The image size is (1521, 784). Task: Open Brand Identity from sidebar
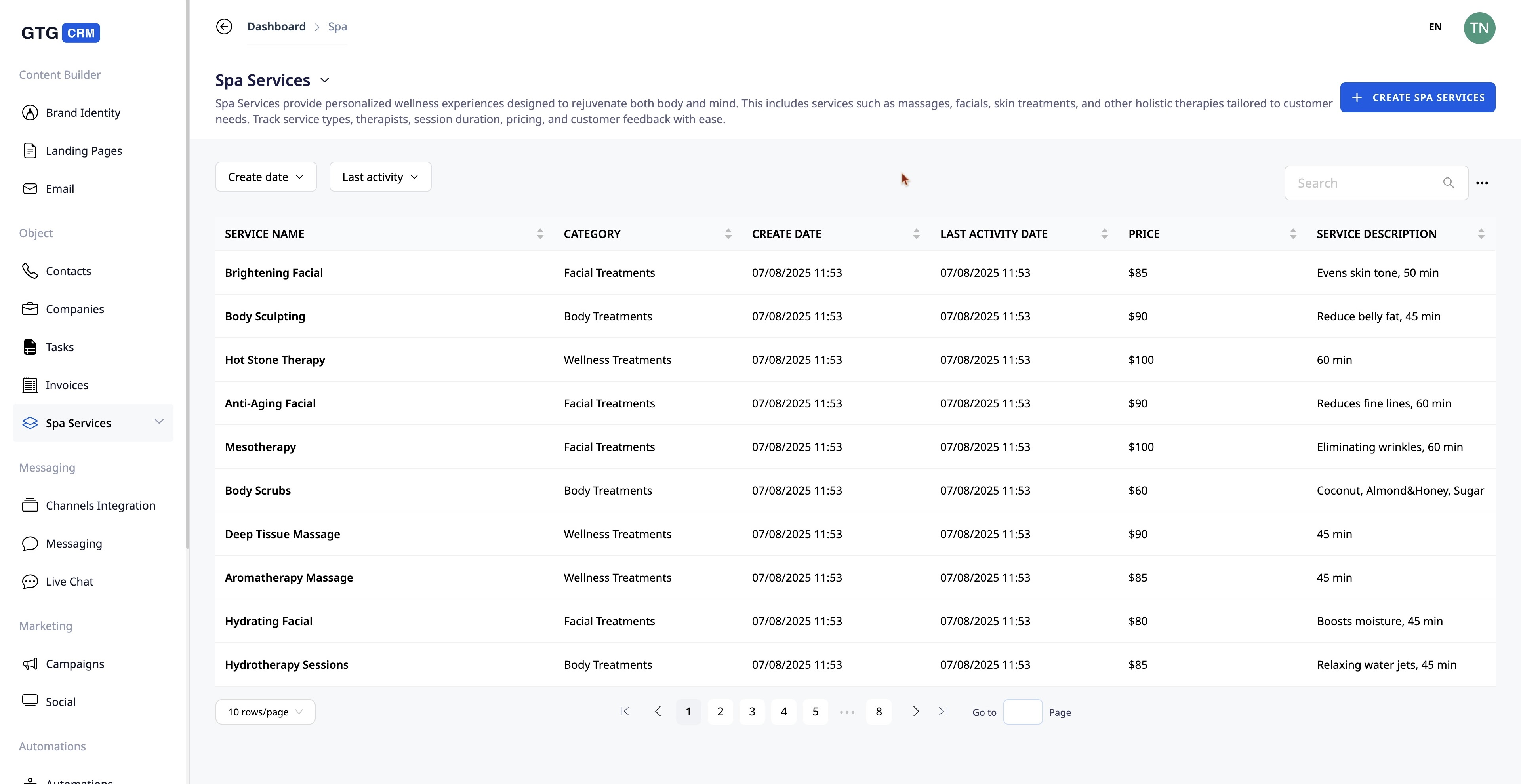[x=83, y=113]
